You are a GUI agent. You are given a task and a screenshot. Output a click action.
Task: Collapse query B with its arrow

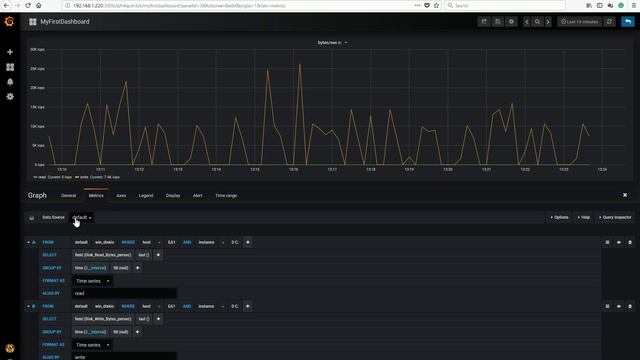point(29,306)
